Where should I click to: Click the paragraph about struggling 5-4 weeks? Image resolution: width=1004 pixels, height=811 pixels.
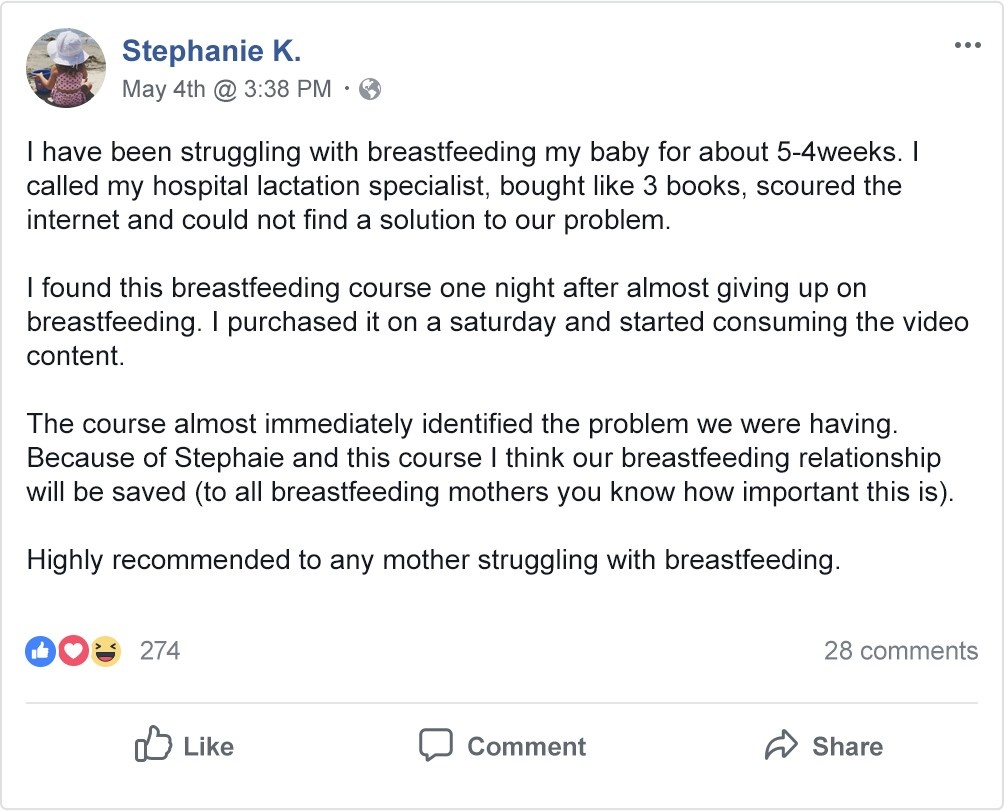(463, 186)
